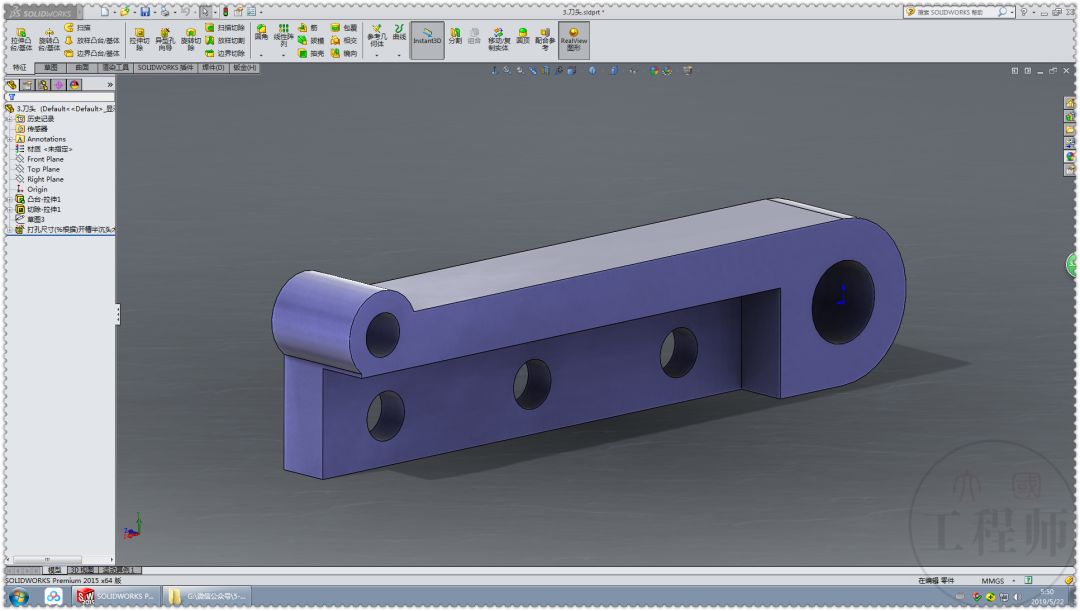Select the 旋转凸台/基体 (Revolved Boss) tool

[49, 34]
